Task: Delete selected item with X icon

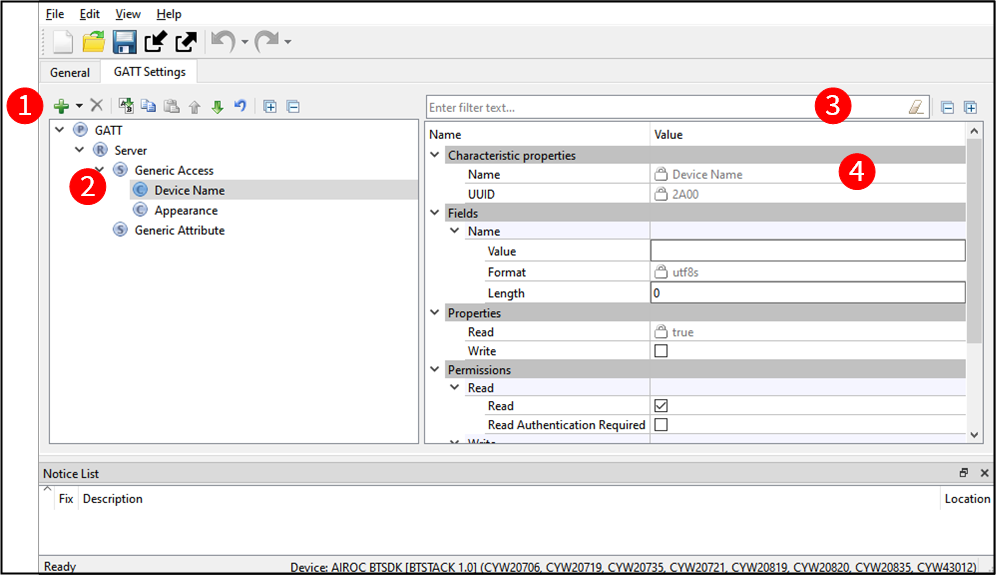Action: [97, 105]
